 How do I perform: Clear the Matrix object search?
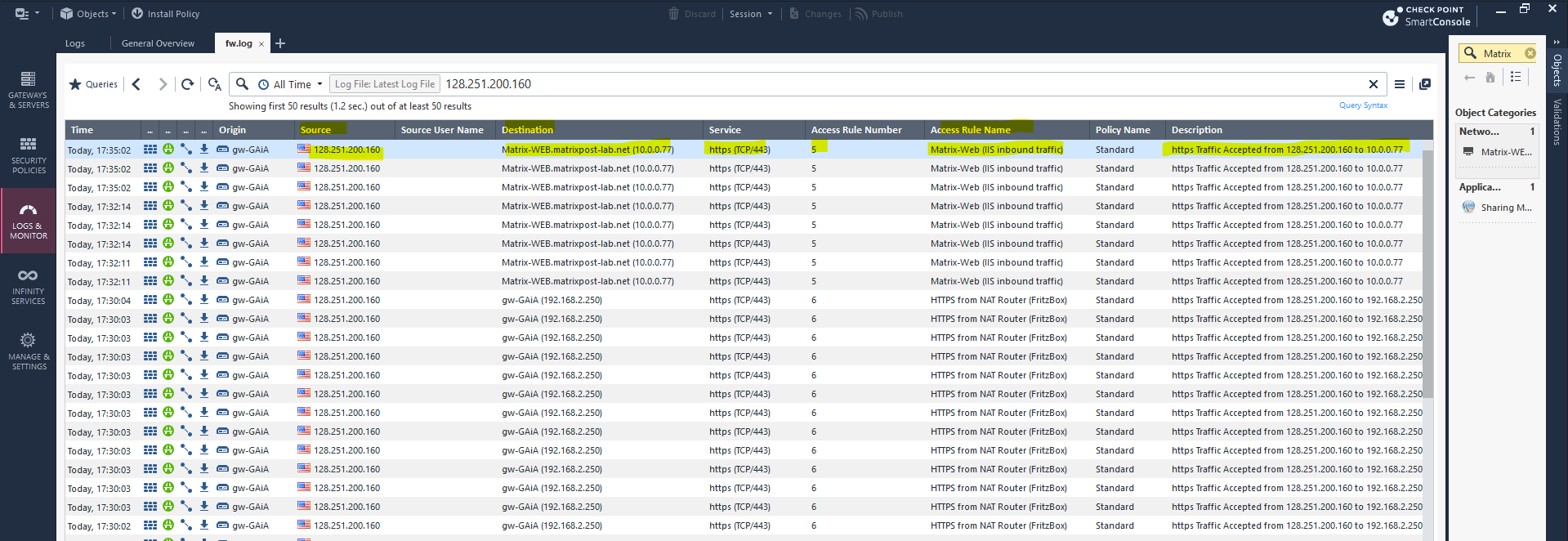click(x=1530, y=53)
